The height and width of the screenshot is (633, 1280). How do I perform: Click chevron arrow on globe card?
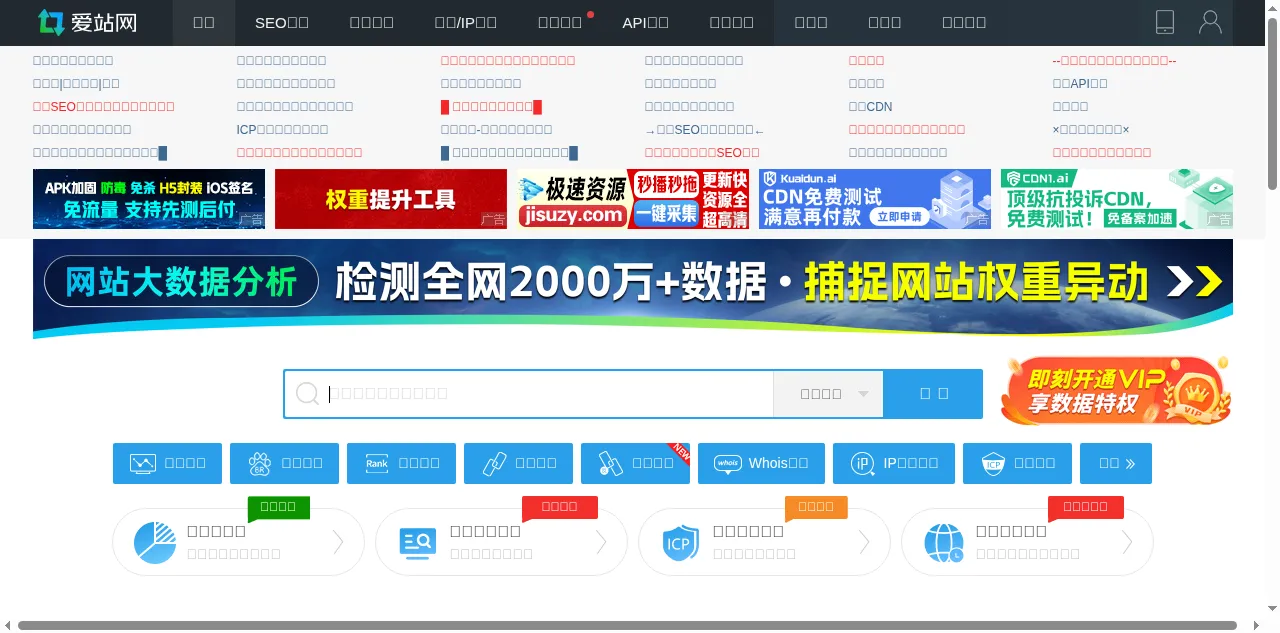[1127, 542]
